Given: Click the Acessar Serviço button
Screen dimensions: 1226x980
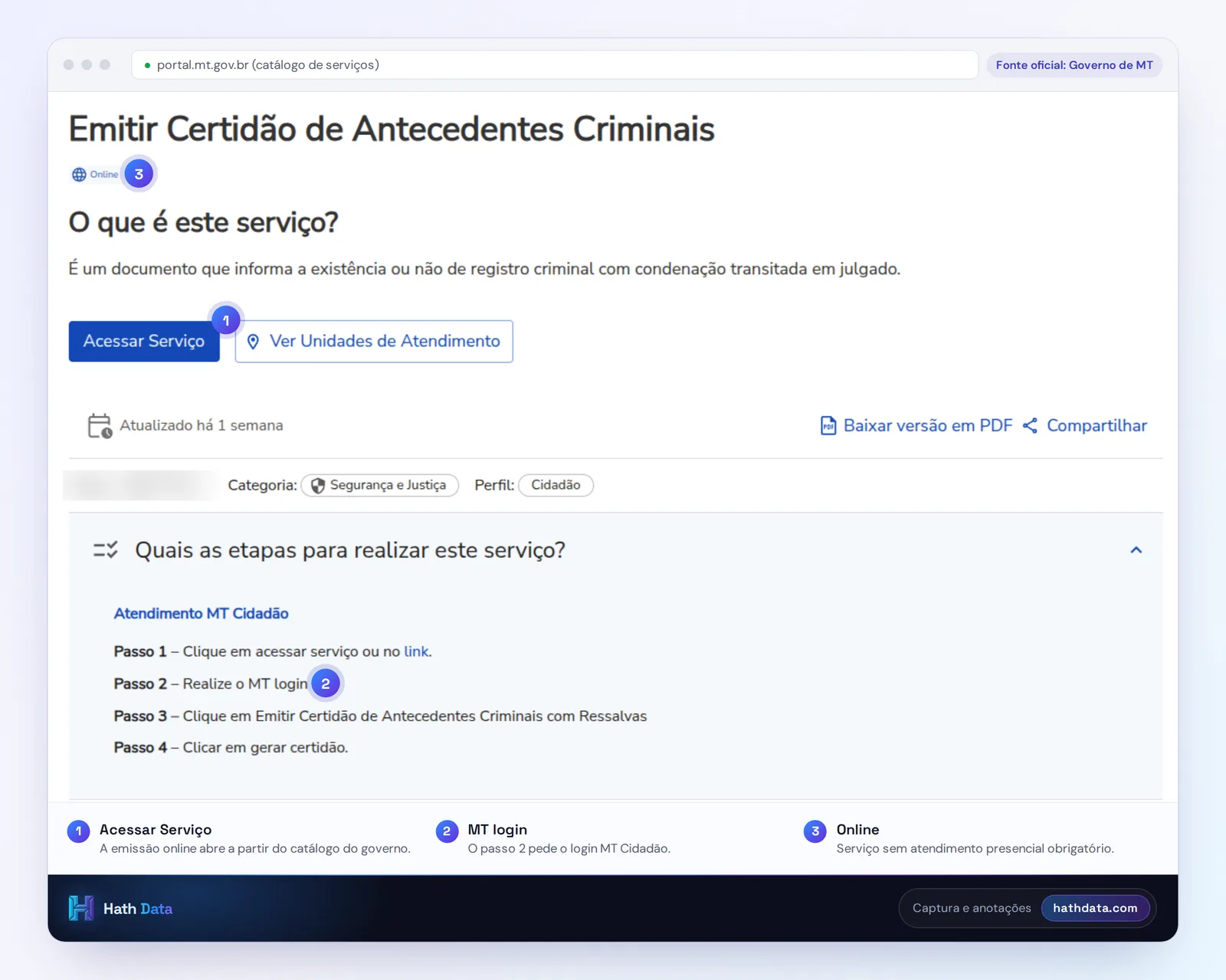Looking at the screenshot, I should click(144, 342).
